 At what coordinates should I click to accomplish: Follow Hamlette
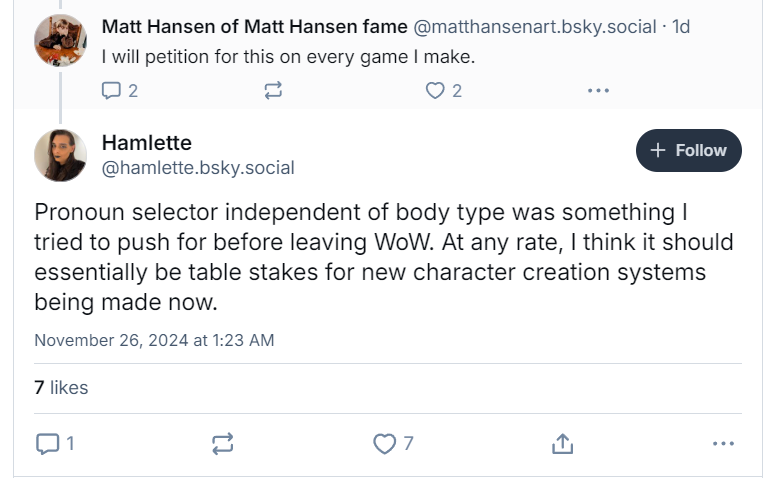point(688,150)
